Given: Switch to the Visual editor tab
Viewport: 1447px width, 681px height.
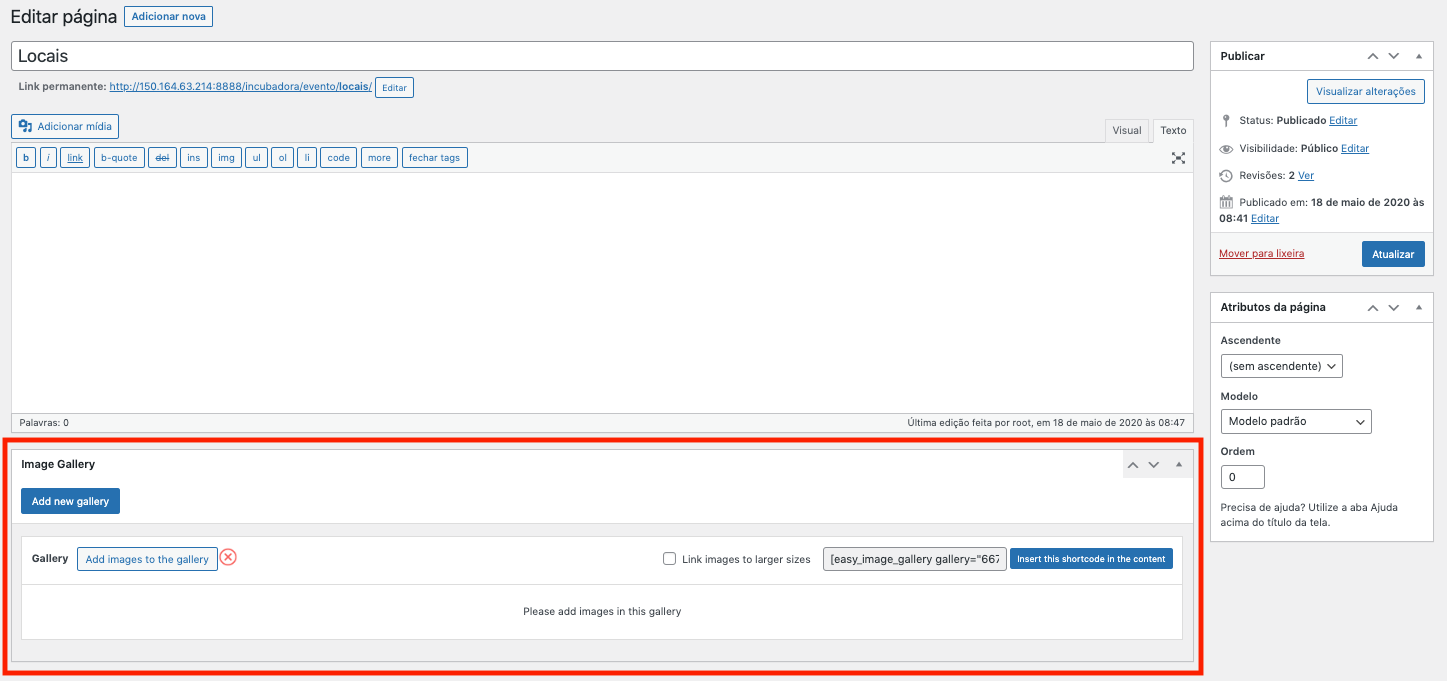Looking at the screenshot, I should point(1126,131).
